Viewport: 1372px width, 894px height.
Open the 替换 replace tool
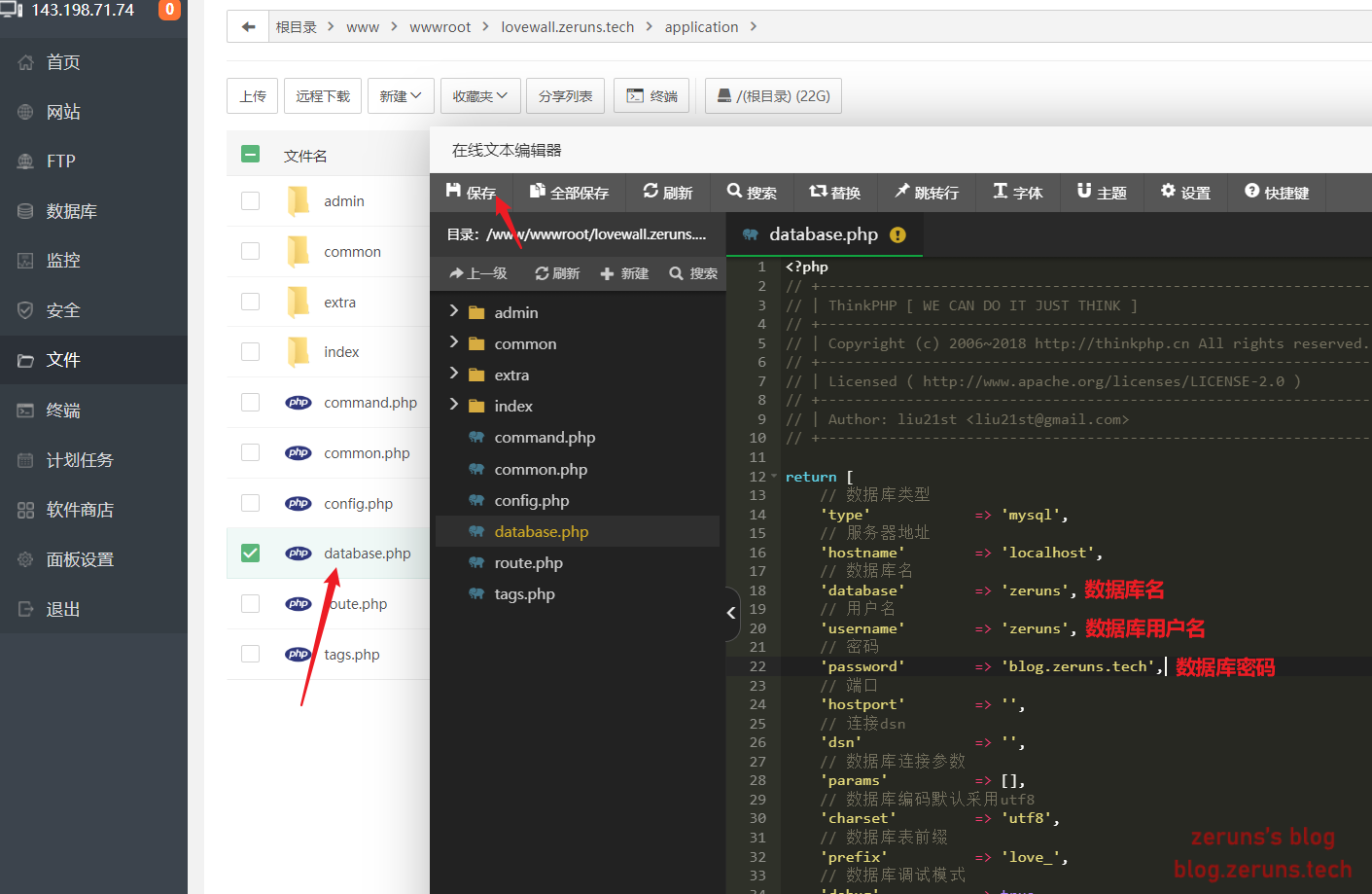[835, 193]
